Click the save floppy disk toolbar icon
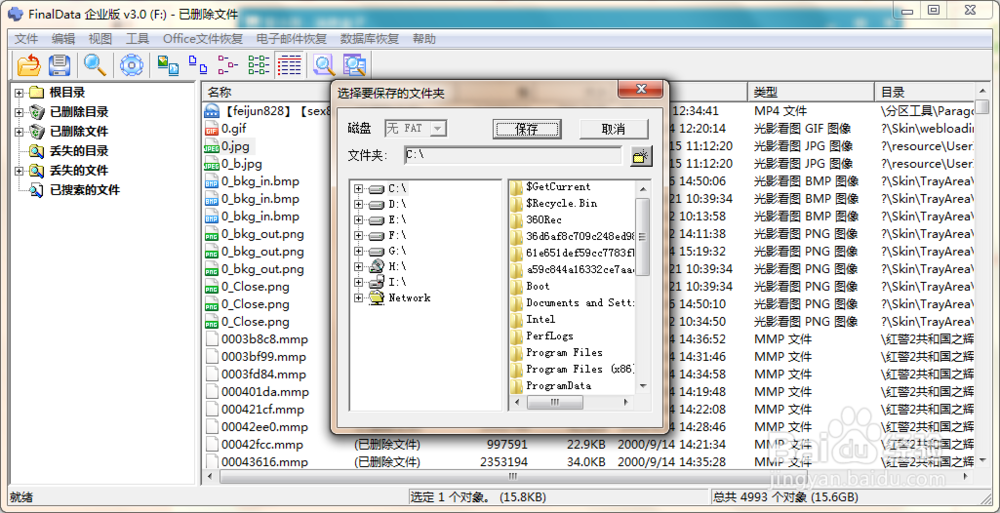Viewport: 1000px width, 513px height. pos(59,65)
